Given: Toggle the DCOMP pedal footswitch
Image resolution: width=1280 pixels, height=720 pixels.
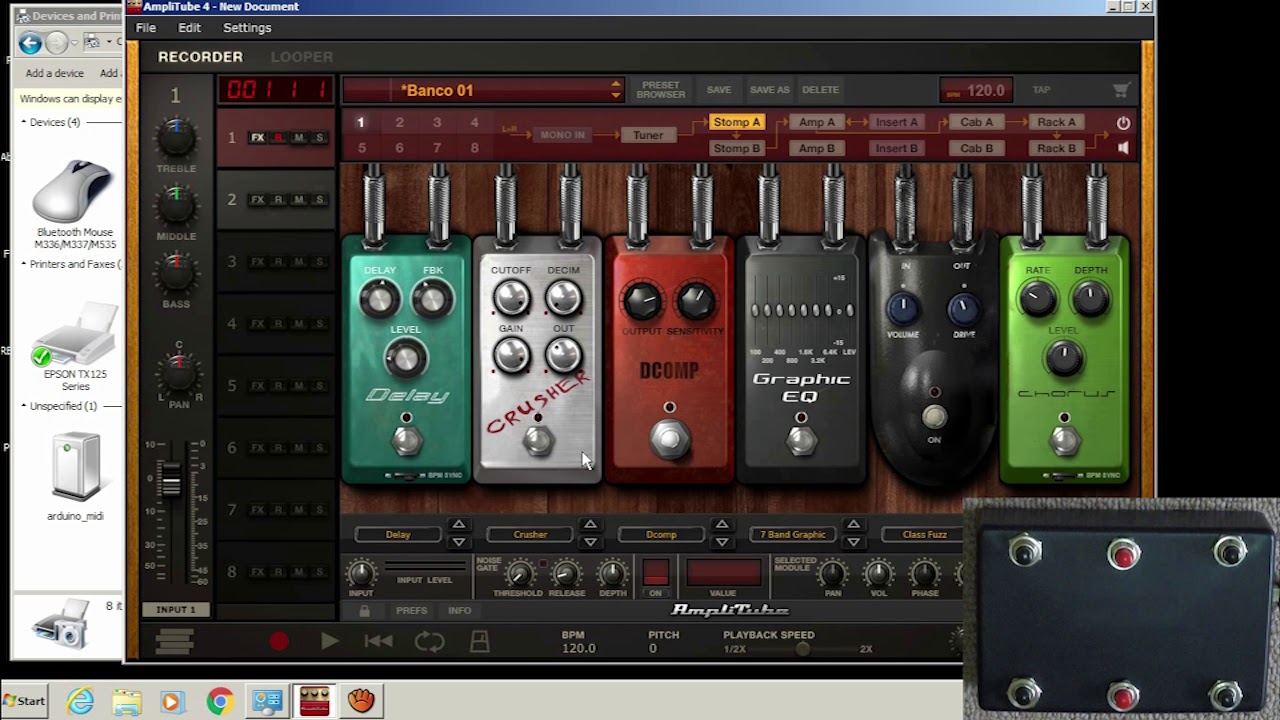Looking at the screenshot, I should click(x=670, y=440).
